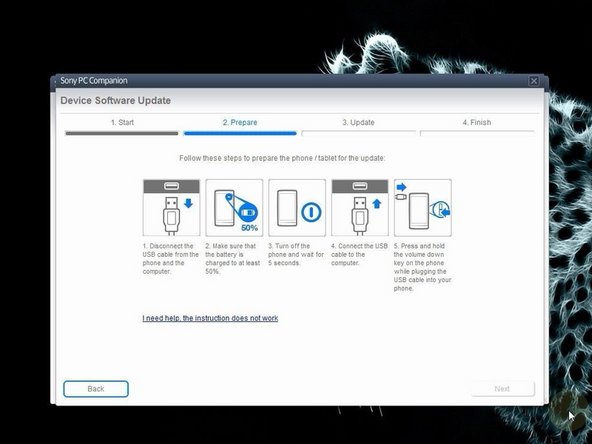
Task: Close the Sony PC Companion window
Action: (x=534, y=81)
